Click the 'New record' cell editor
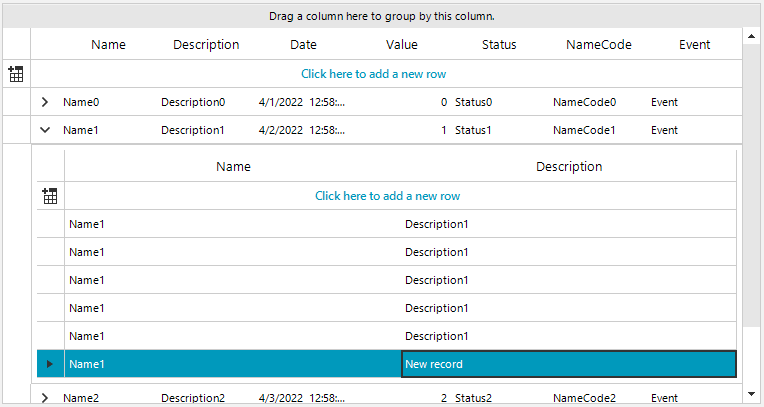 [x=568, y=364]
